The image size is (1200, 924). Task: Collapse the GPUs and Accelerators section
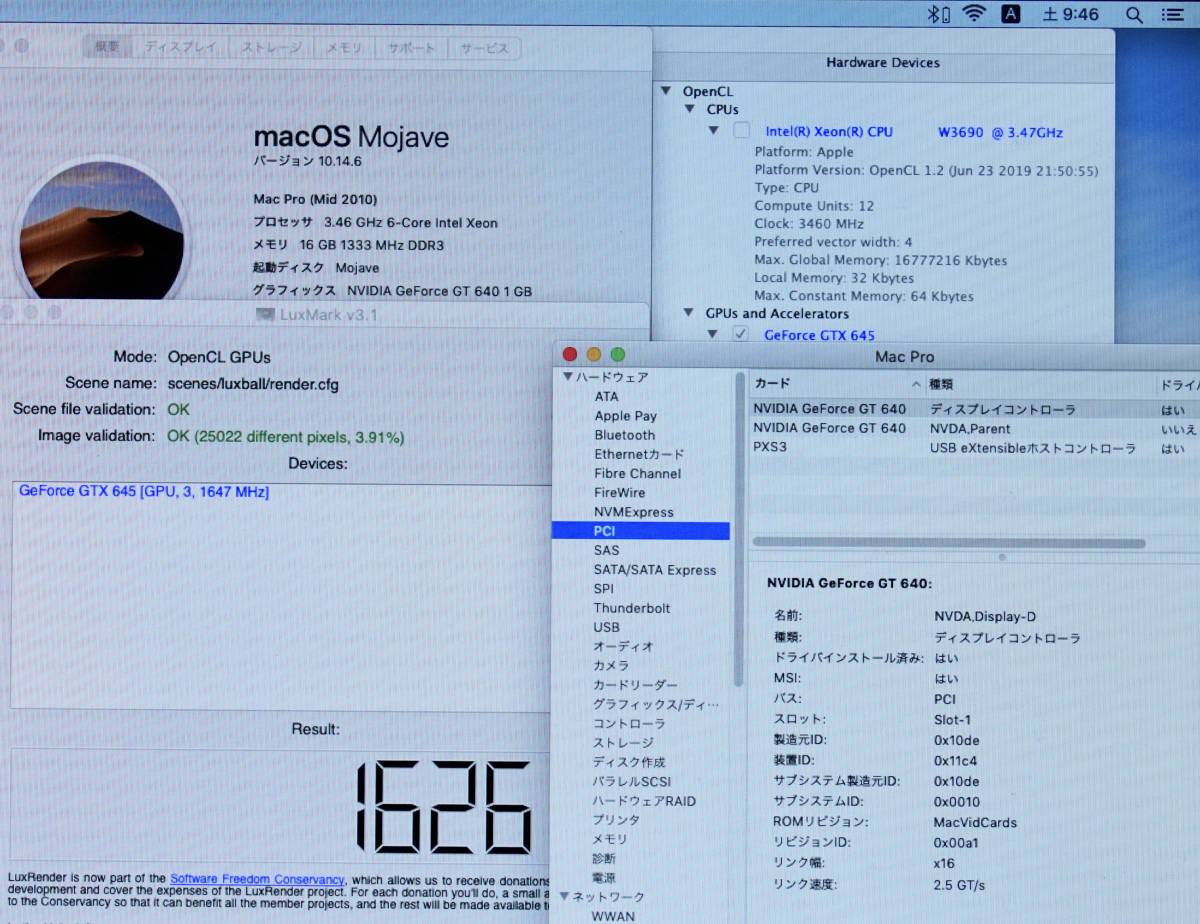pyautogui.click(x=689, y=313)
